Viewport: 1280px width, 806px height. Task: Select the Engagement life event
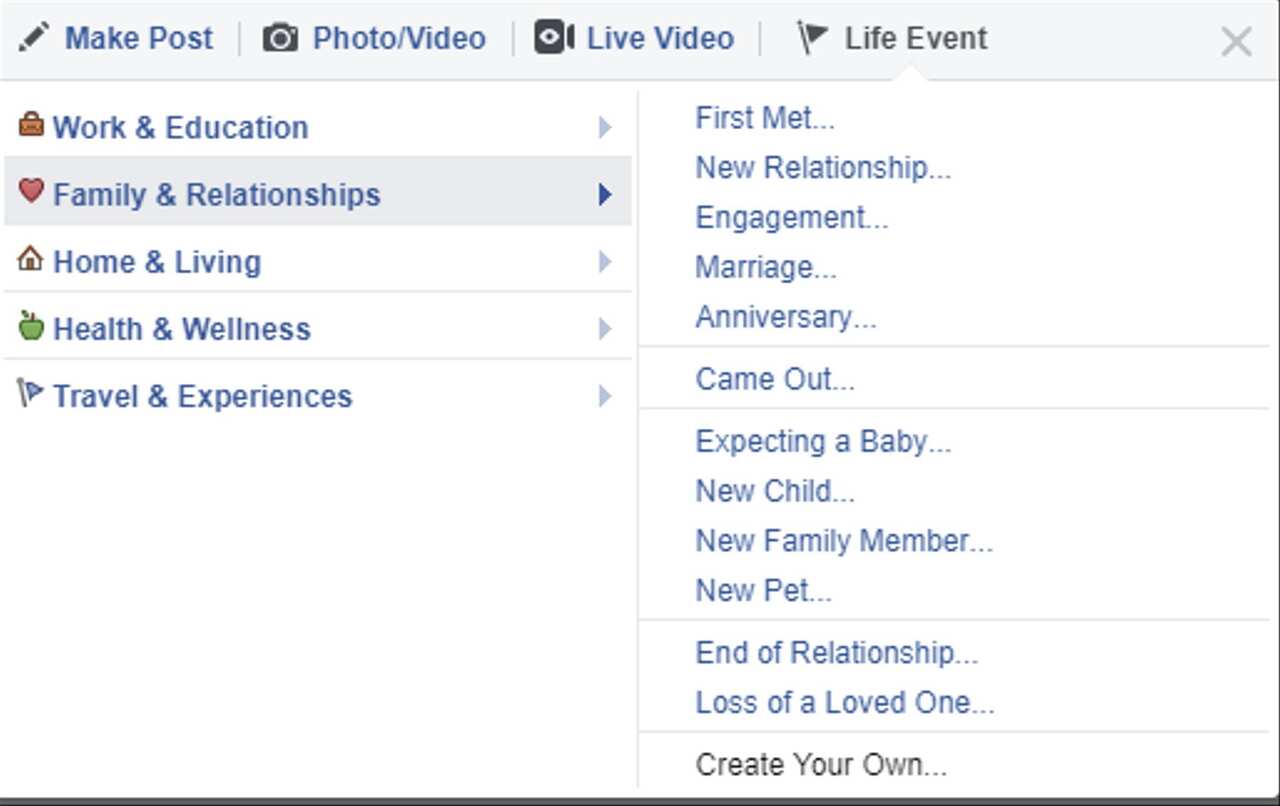point(791,217)
